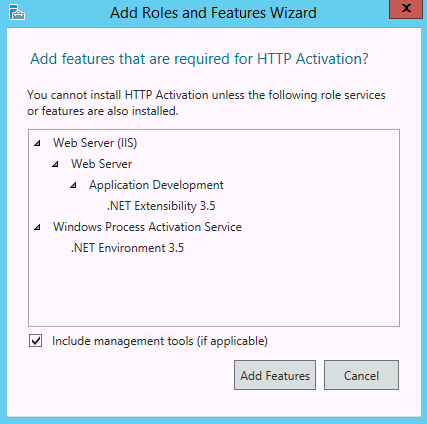Collapse the Web Server (IIS) tree node

click(x=37, y=143)
